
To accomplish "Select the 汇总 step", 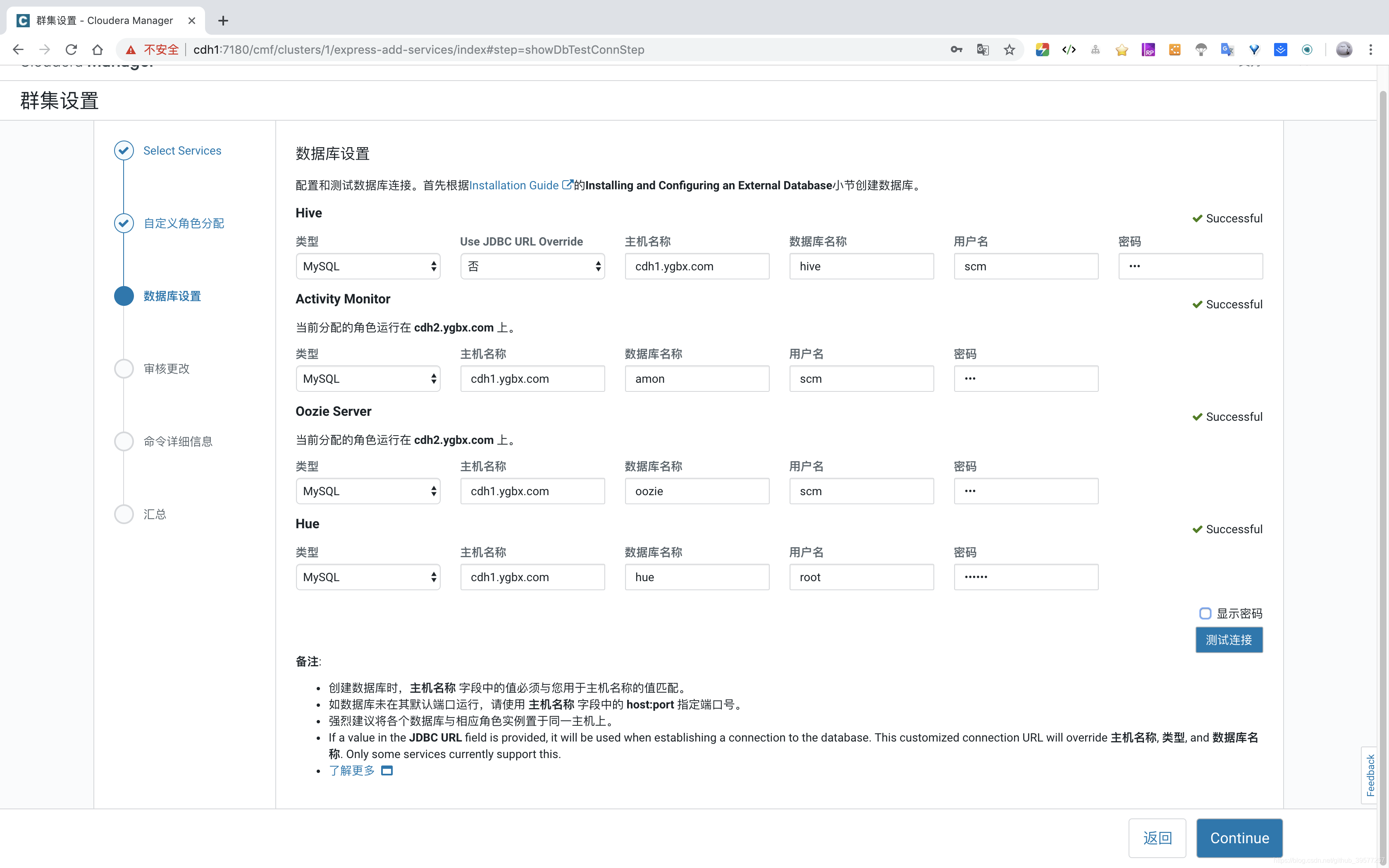I will 155,514.
